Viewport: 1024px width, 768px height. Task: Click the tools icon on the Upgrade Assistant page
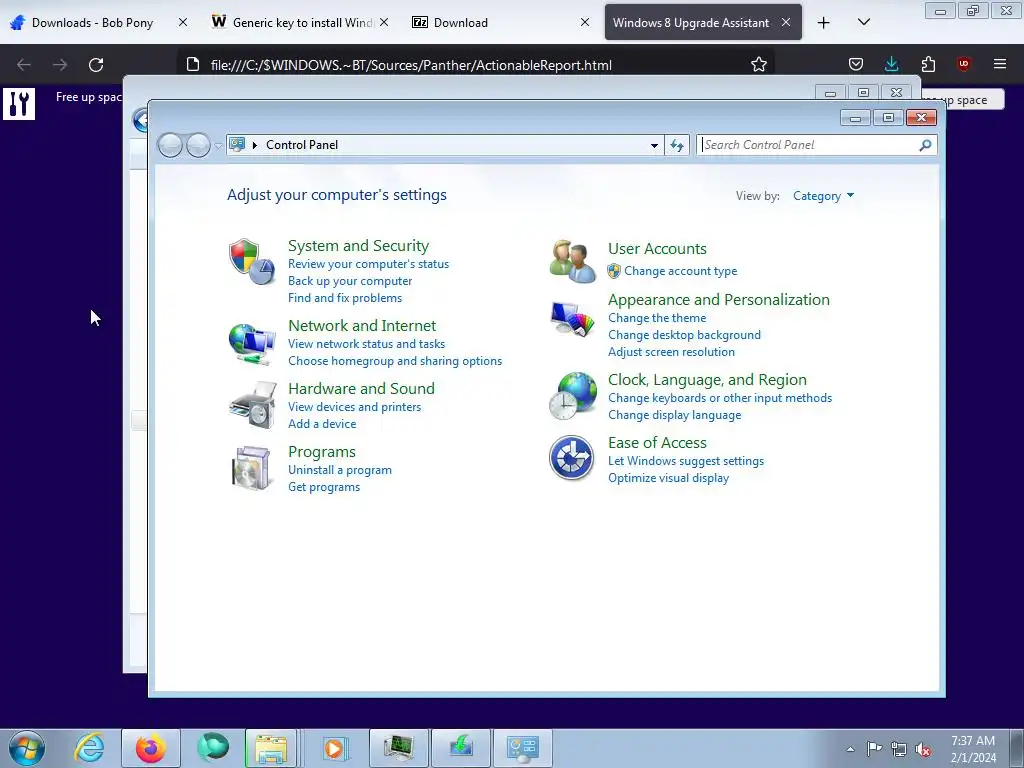tap(19, 103)
